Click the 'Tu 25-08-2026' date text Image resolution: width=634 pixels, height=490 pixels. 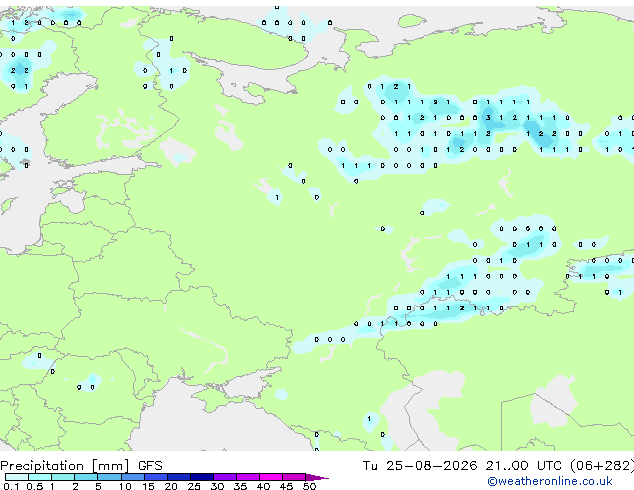420,466
